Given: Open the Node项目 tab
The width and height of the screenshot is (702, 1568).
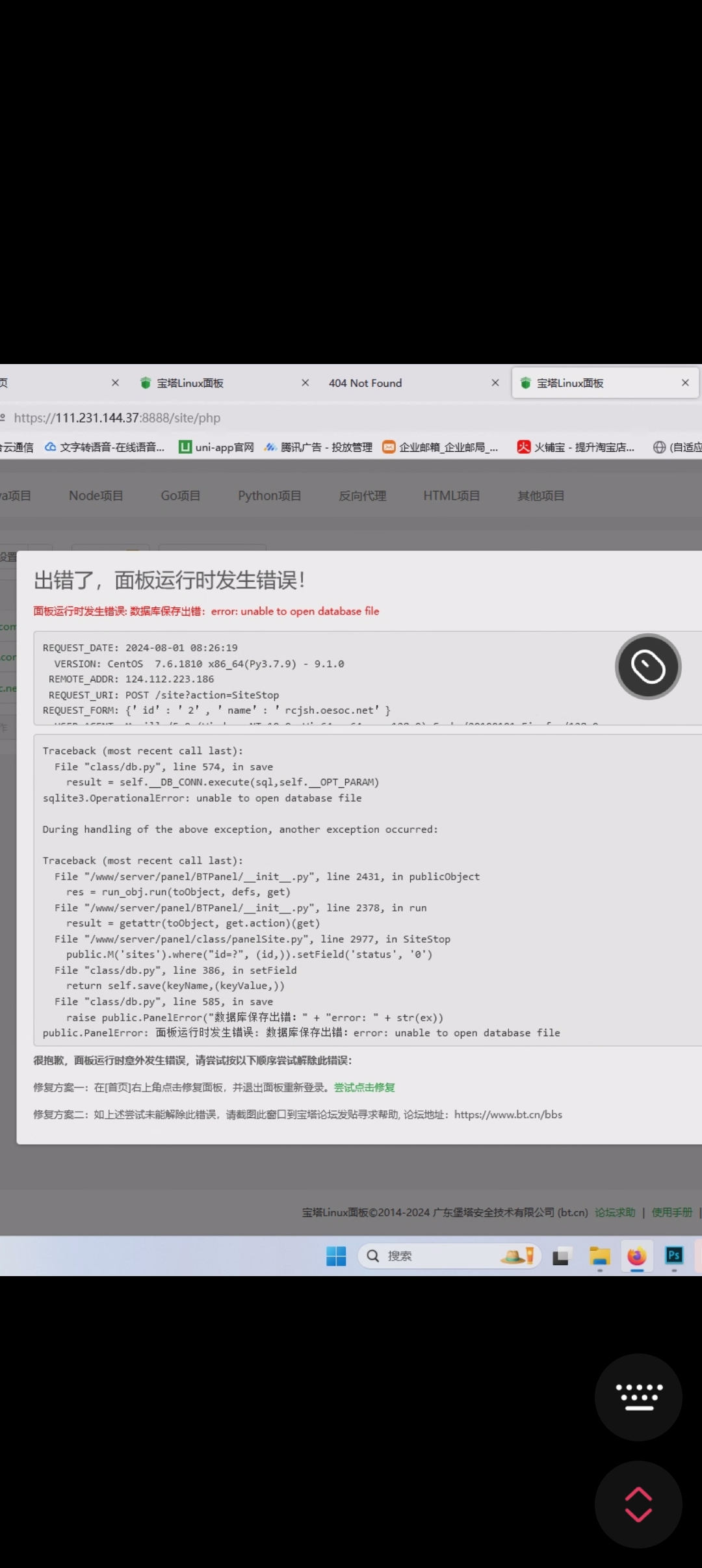Looking at the screenshot, I should pyautogui.click(x=96, y=495).
